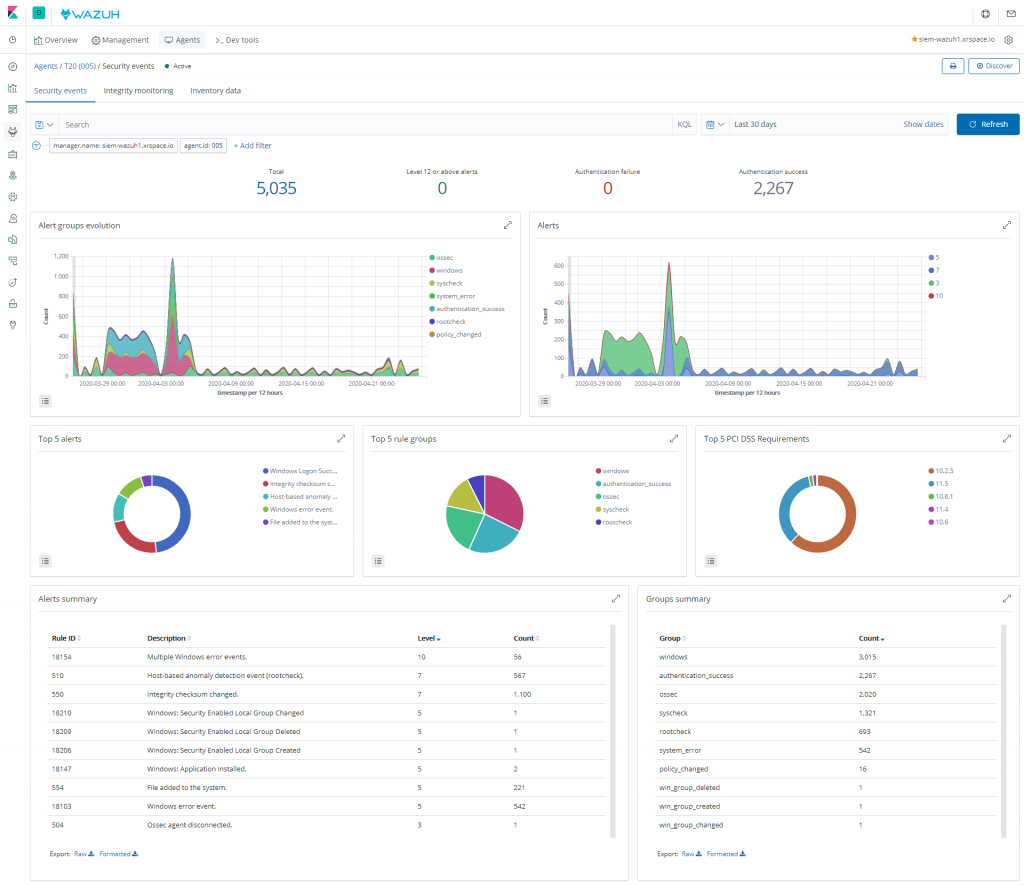Toggle legend list in Alert groups evolution
Image resolution: width=1024 pixels, height=885 pixels.
pos(45,401)
